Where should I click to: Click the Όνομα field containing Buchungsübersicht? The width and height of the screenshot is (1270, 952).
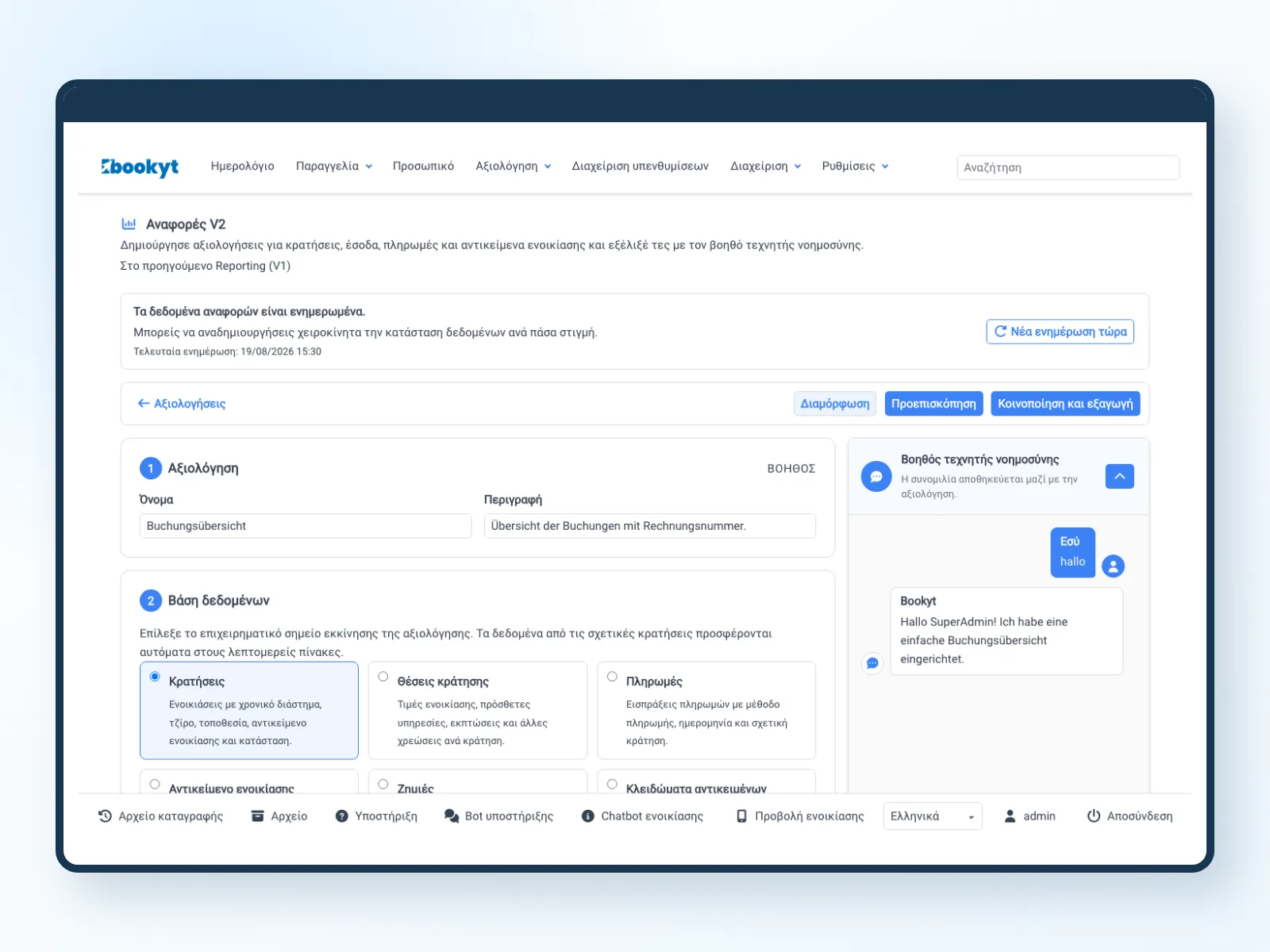click(306, 526)
